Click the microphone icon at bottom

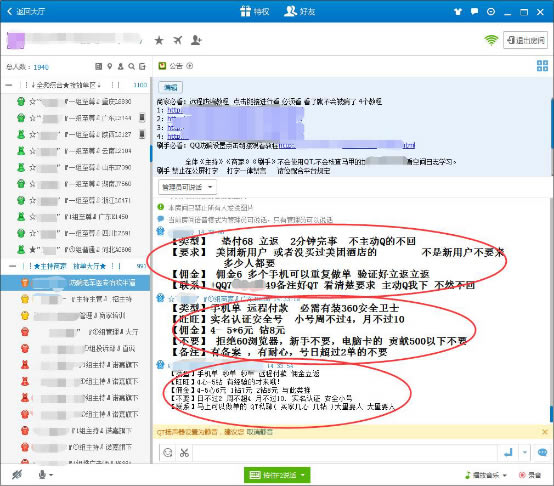(x=42, y=475)
